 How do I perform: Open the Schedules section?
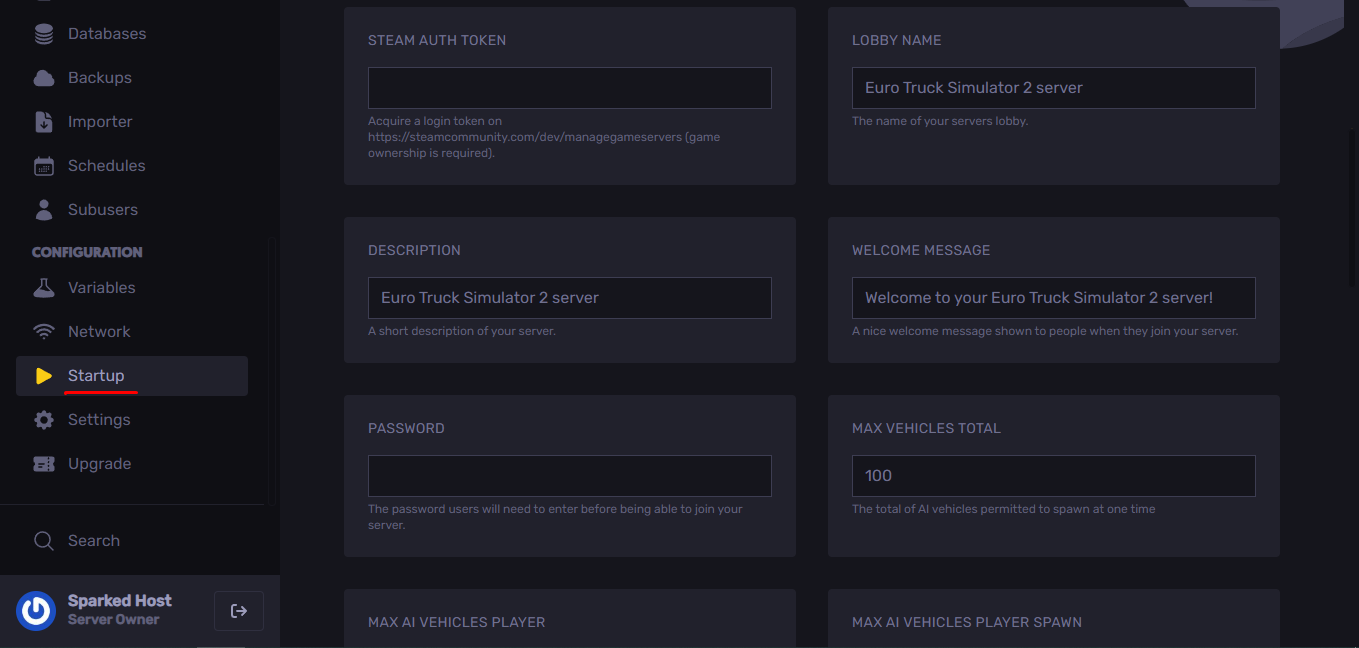pos(132,166)
